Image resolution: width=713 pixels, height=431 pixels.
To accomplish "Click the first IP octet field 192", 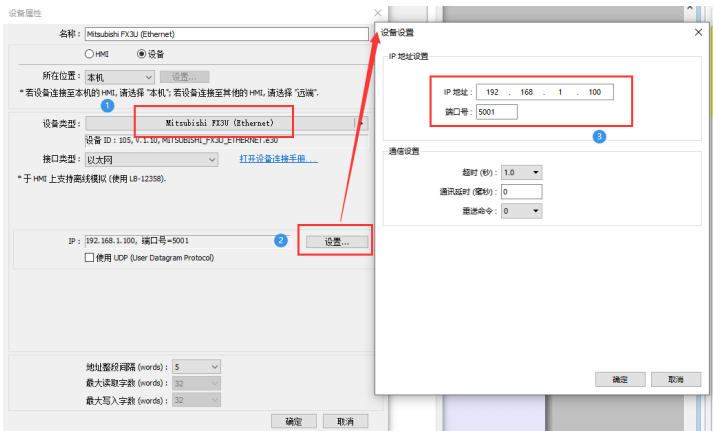I will click(x=492, y=92).
